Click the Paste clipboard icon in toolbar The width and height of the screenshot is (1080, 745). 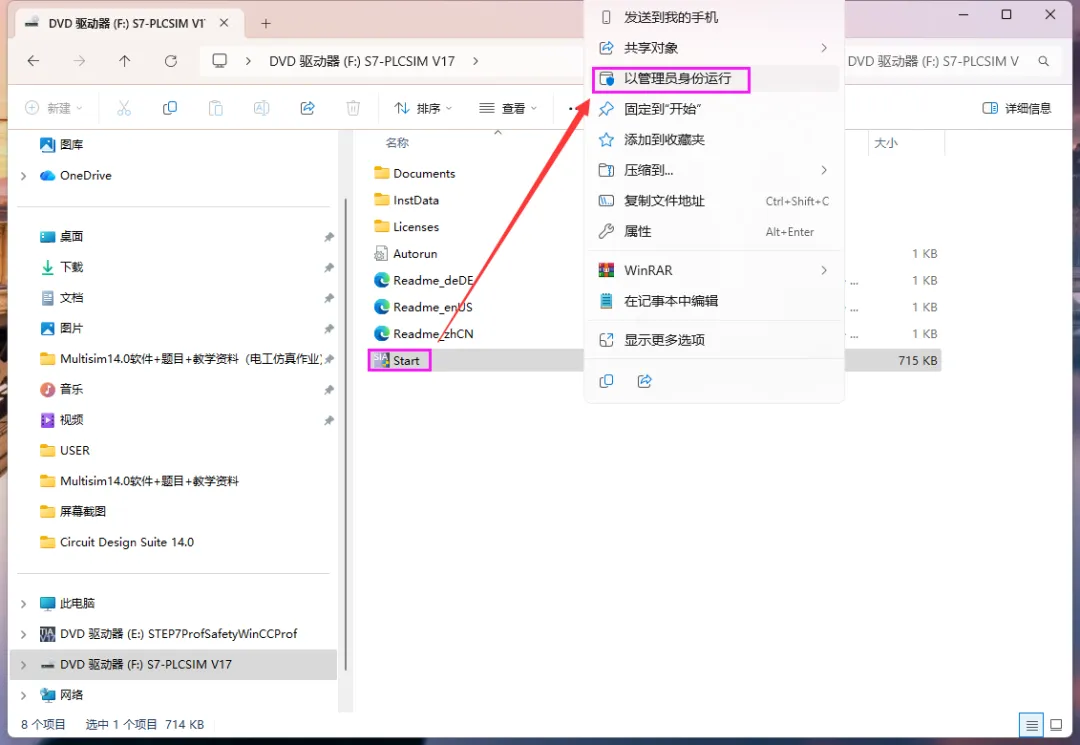(216, 108)
